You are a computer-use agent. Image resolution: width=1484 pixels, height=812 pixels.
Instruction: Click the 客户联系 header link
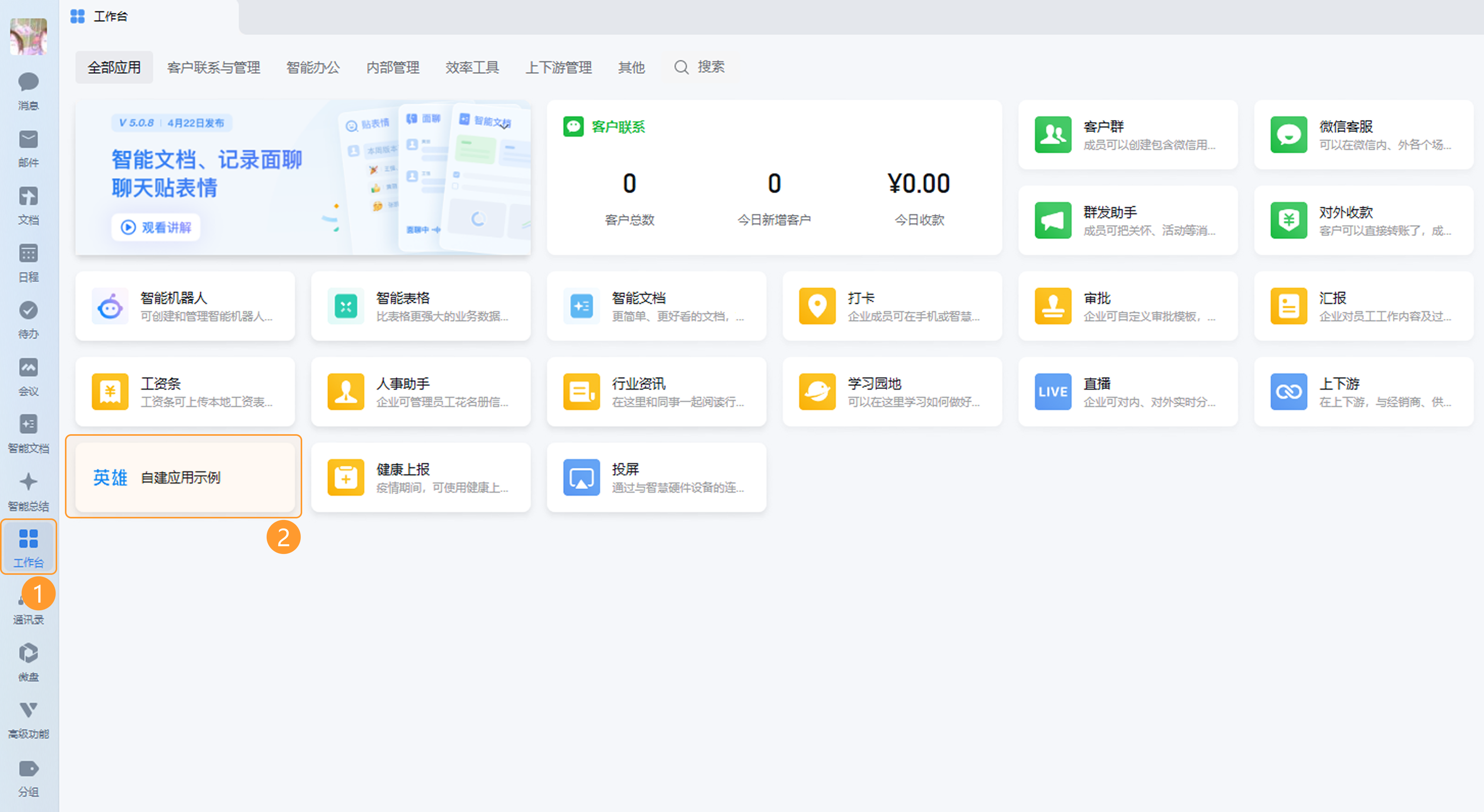[604, 127]
